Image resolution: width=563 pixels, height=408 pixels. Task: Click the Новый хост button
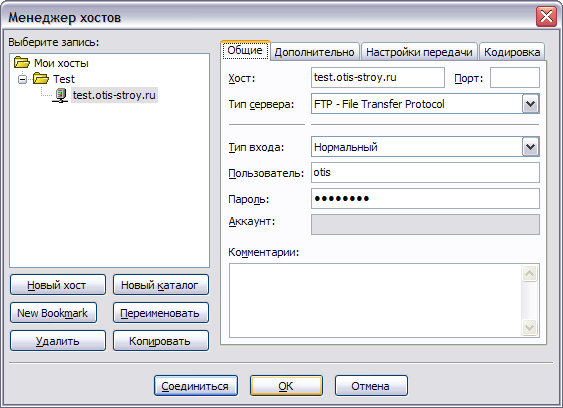[58, 285]
